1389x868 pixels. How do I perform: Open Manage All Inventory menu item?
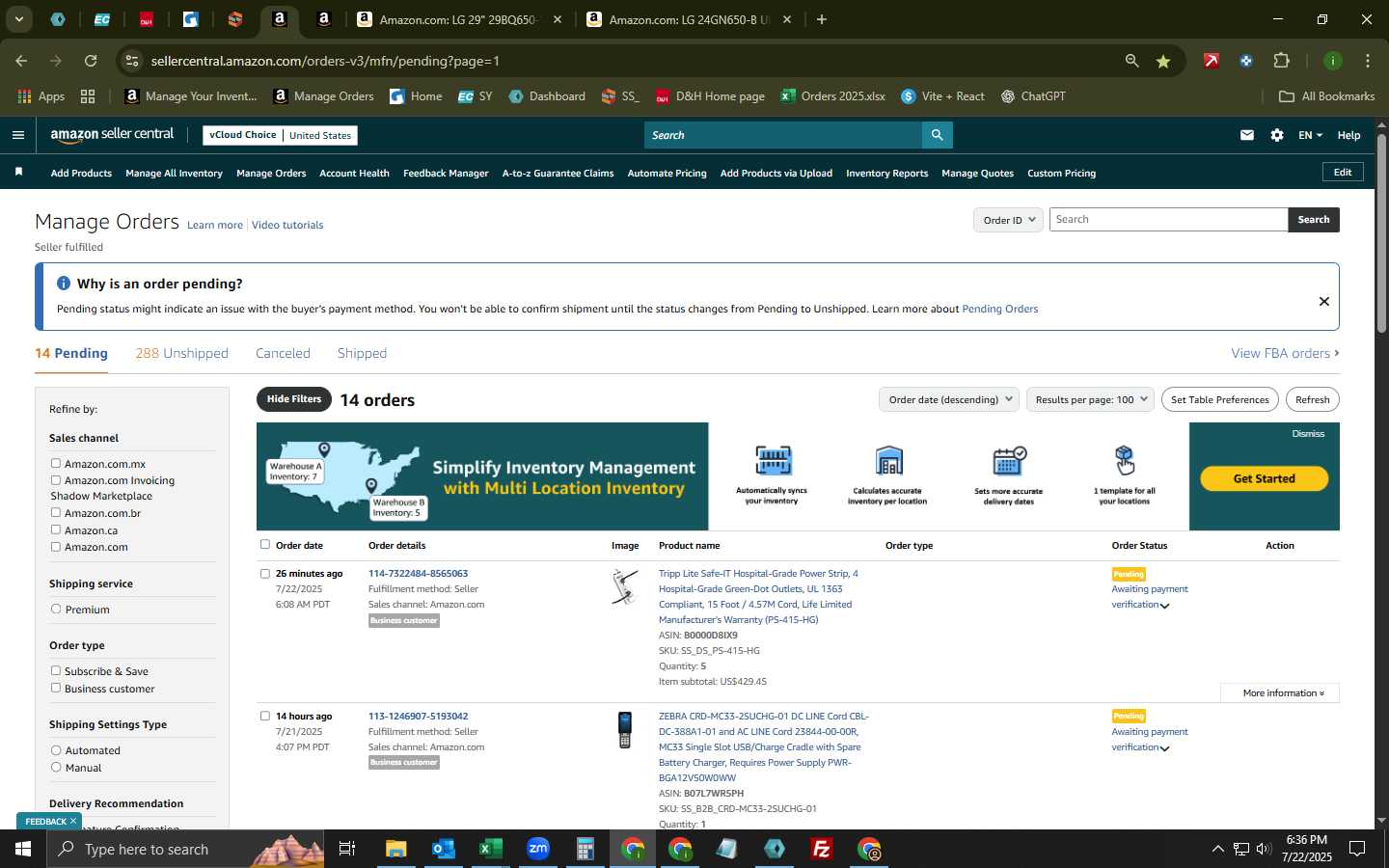(x=174, y=173)
